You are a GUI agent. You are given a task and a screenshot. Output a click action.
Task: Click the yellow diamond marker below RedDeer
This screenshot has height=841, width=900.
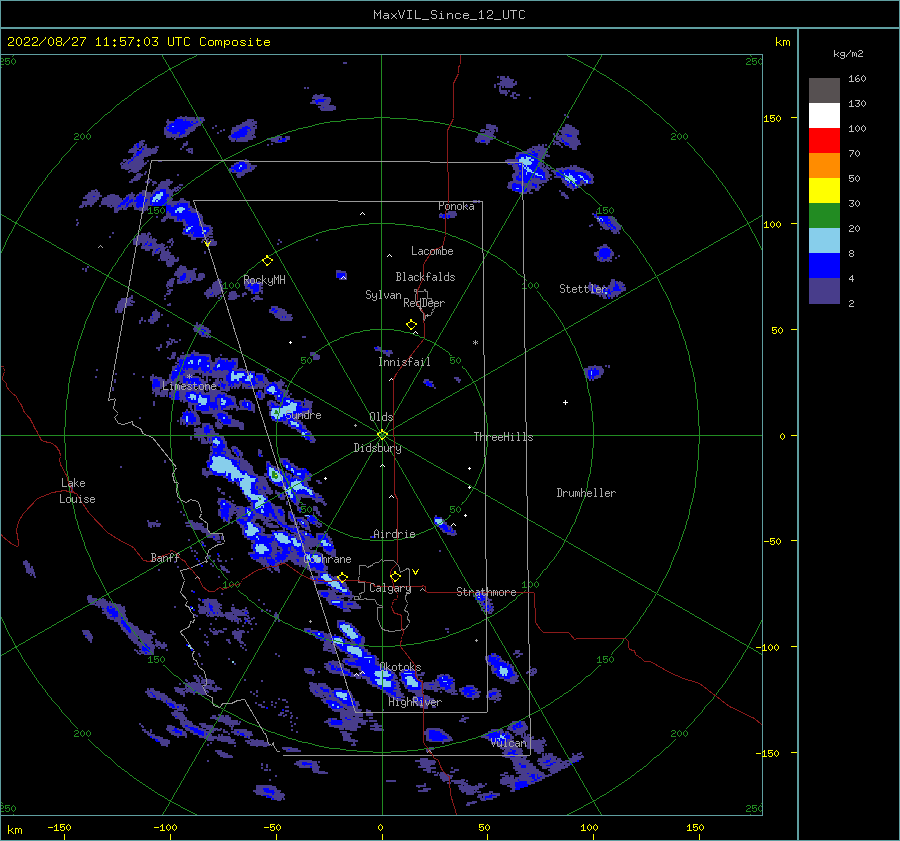[411, 325]
